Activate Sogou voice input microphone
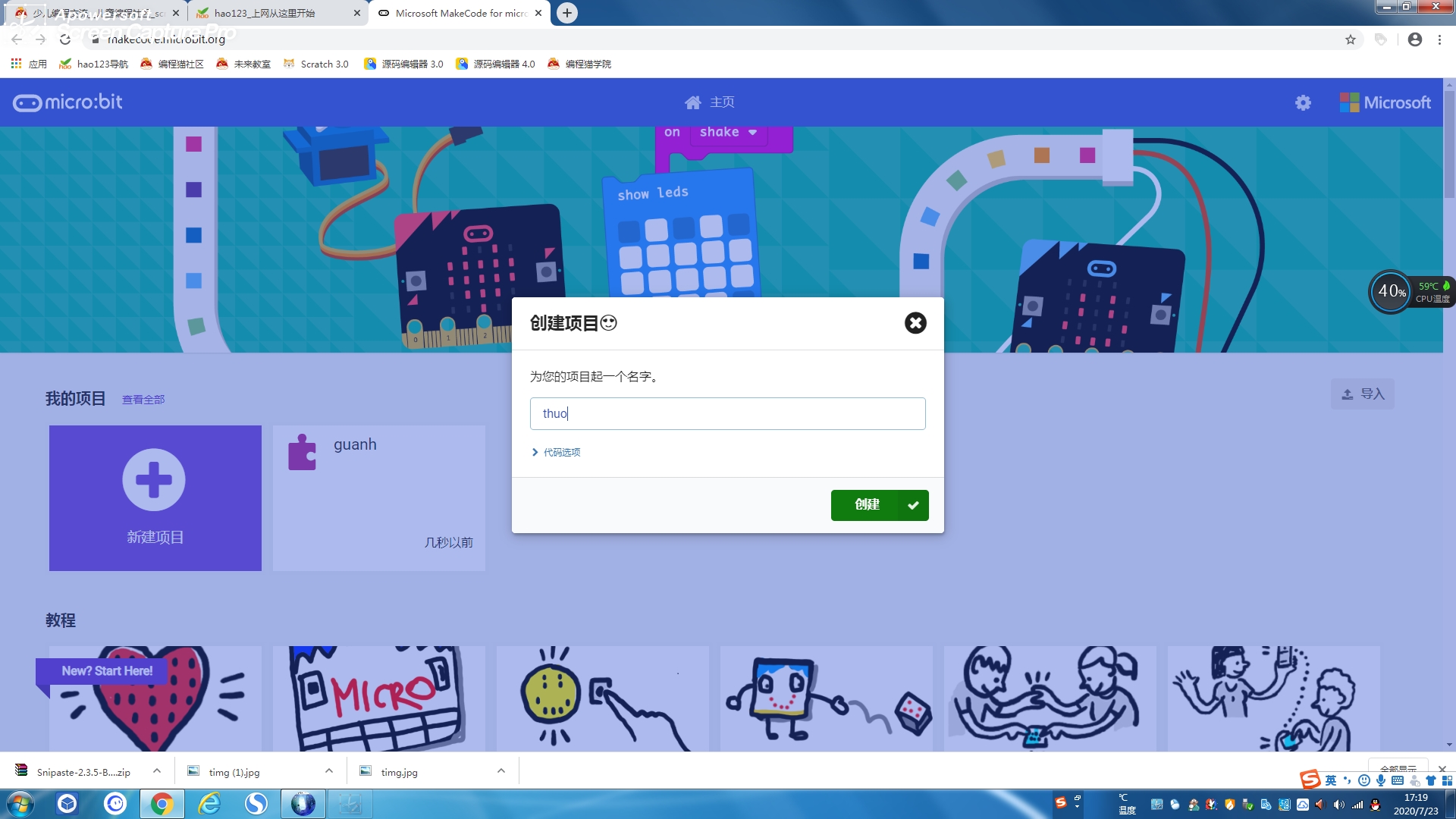This screenshot has height=819, width=1456. click(1381, 780)
